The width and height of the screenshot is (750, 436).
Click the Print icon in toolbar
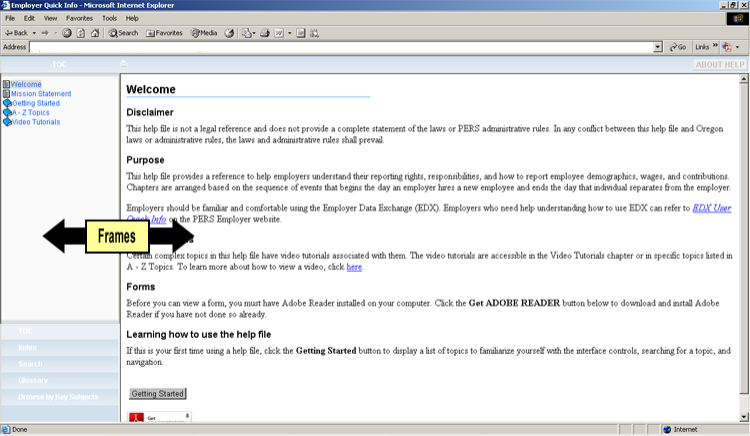click(x=262, y=33)
